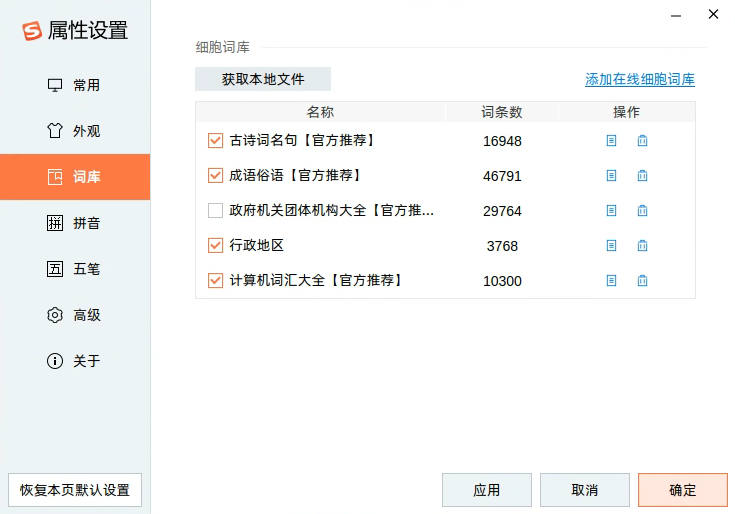The height and width of the screenshot is (514, 735).
Task: Open details icon for 计算机词汇大全
Action: pos(611,281)
